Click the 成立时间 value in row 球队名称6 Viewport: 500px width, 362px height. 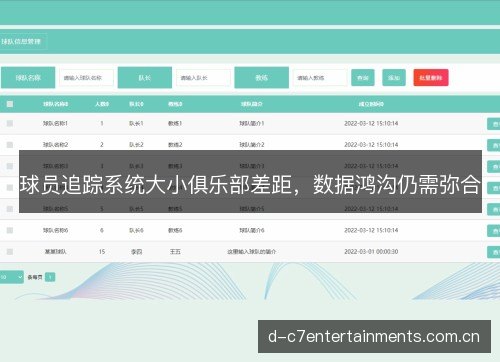click(x=371, y=230)
